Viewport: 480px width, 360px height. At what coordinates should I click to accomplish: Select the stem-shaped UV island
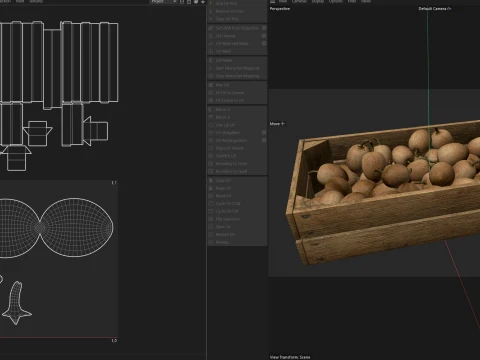pyautogui.click(x=17, y=303)
